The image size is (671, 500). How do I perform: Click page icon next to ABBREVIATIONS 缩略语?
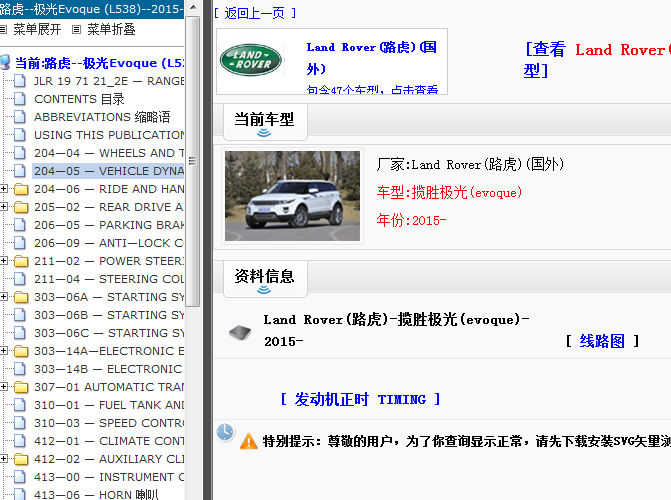tap(19, 116)
